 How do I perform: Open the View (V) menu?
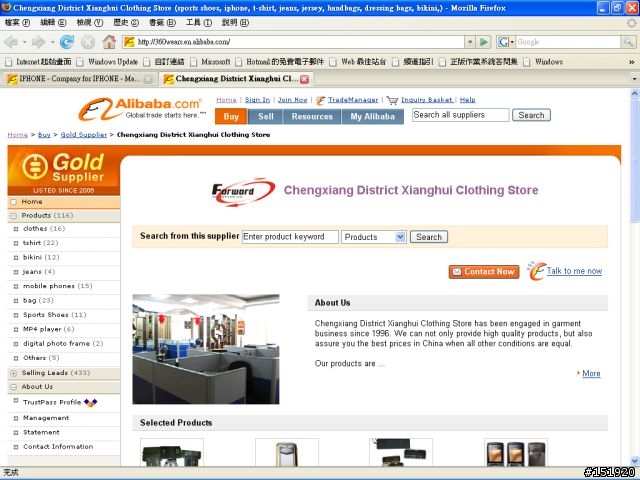click(x=89, y=23)
